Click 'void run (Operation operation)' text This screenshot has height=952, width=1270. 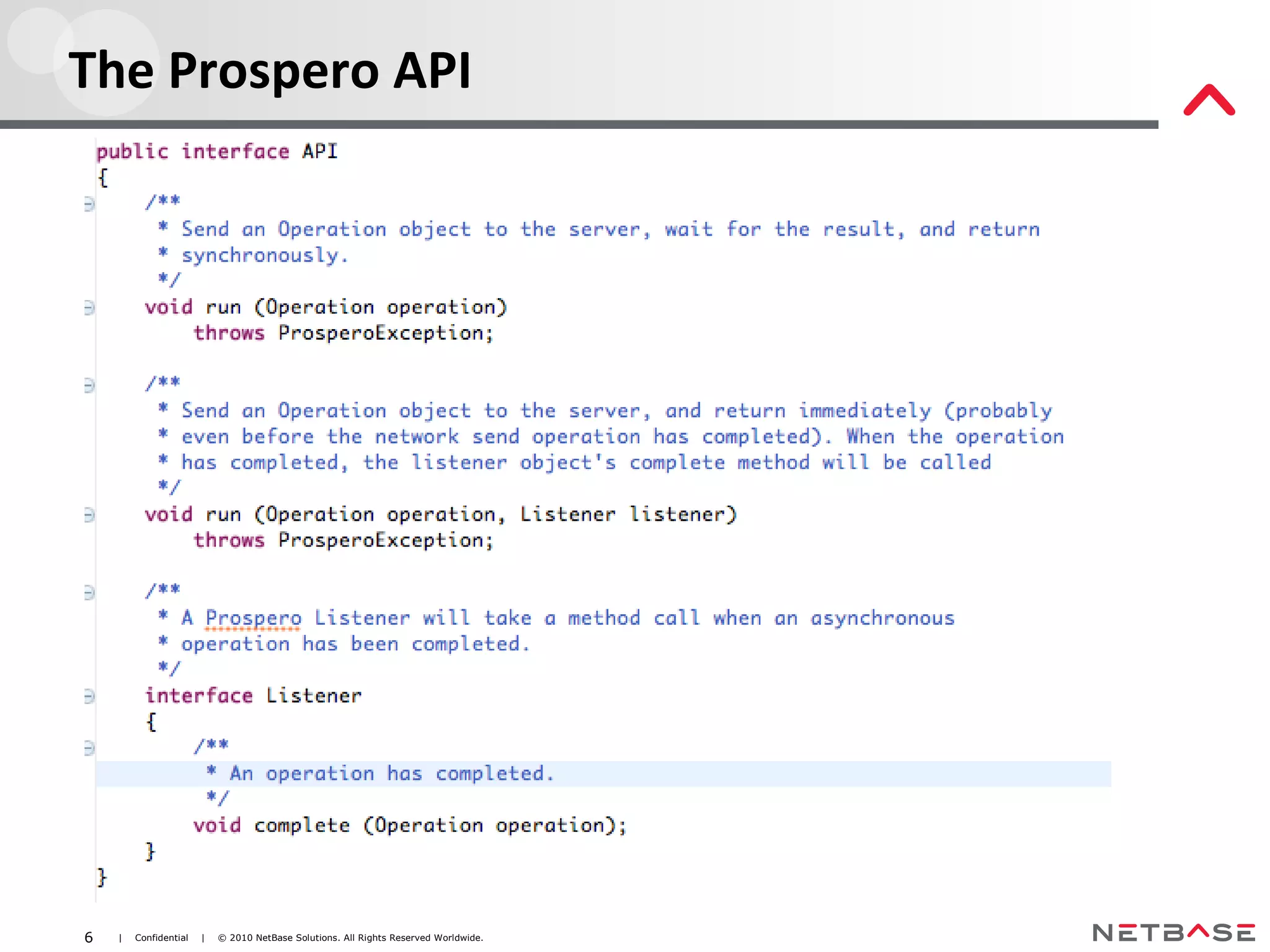[x=326, y=307]
